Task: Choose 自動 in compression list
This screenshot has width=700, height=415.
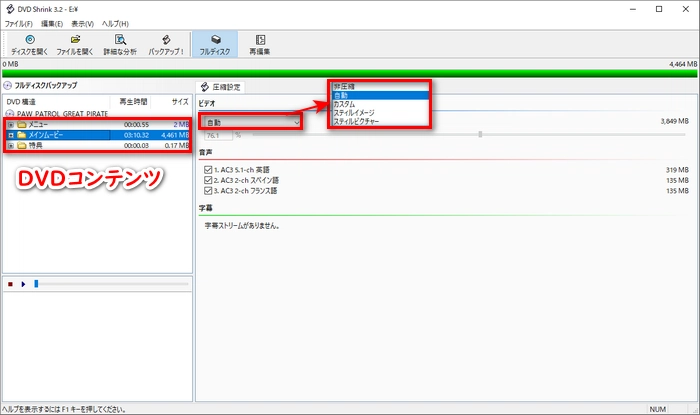Action: (x=380, y=95)
